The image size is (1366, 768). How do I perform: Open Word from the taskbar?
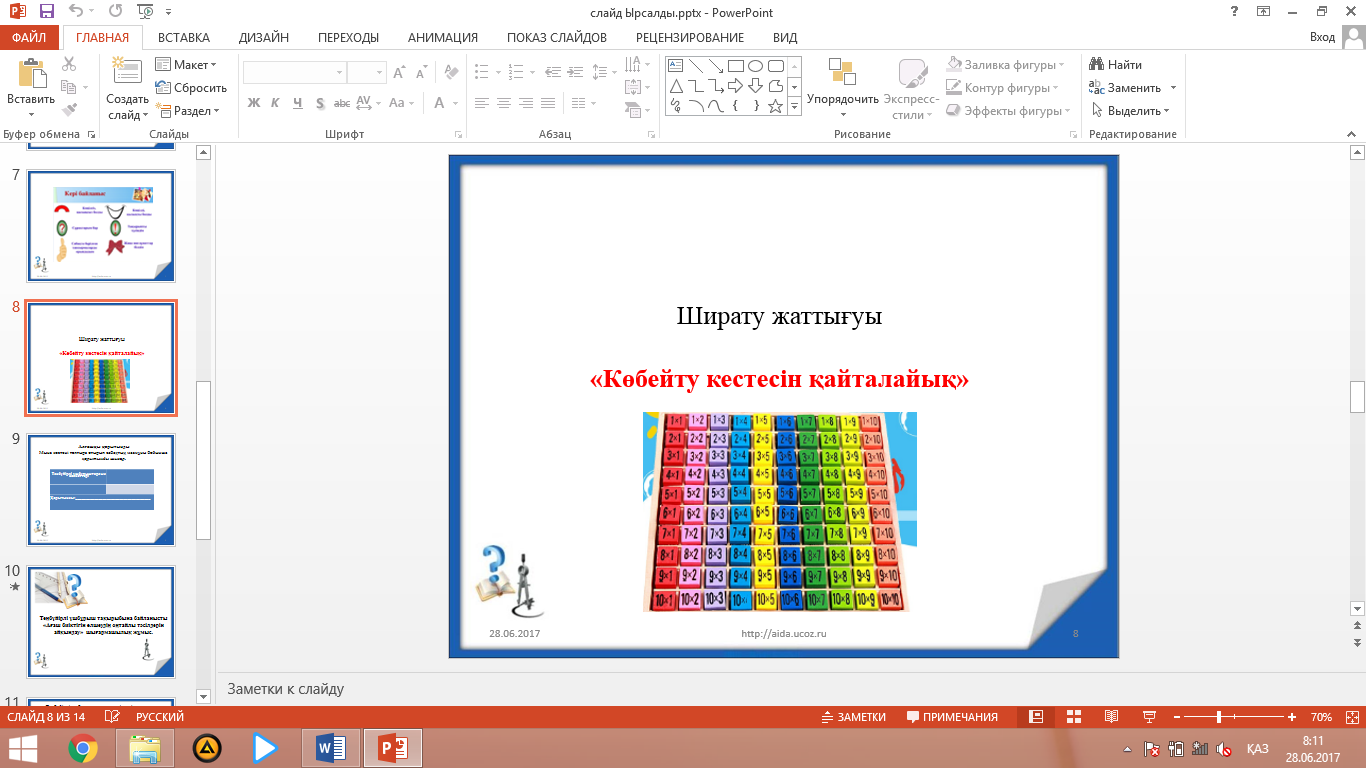coord(331,748)
